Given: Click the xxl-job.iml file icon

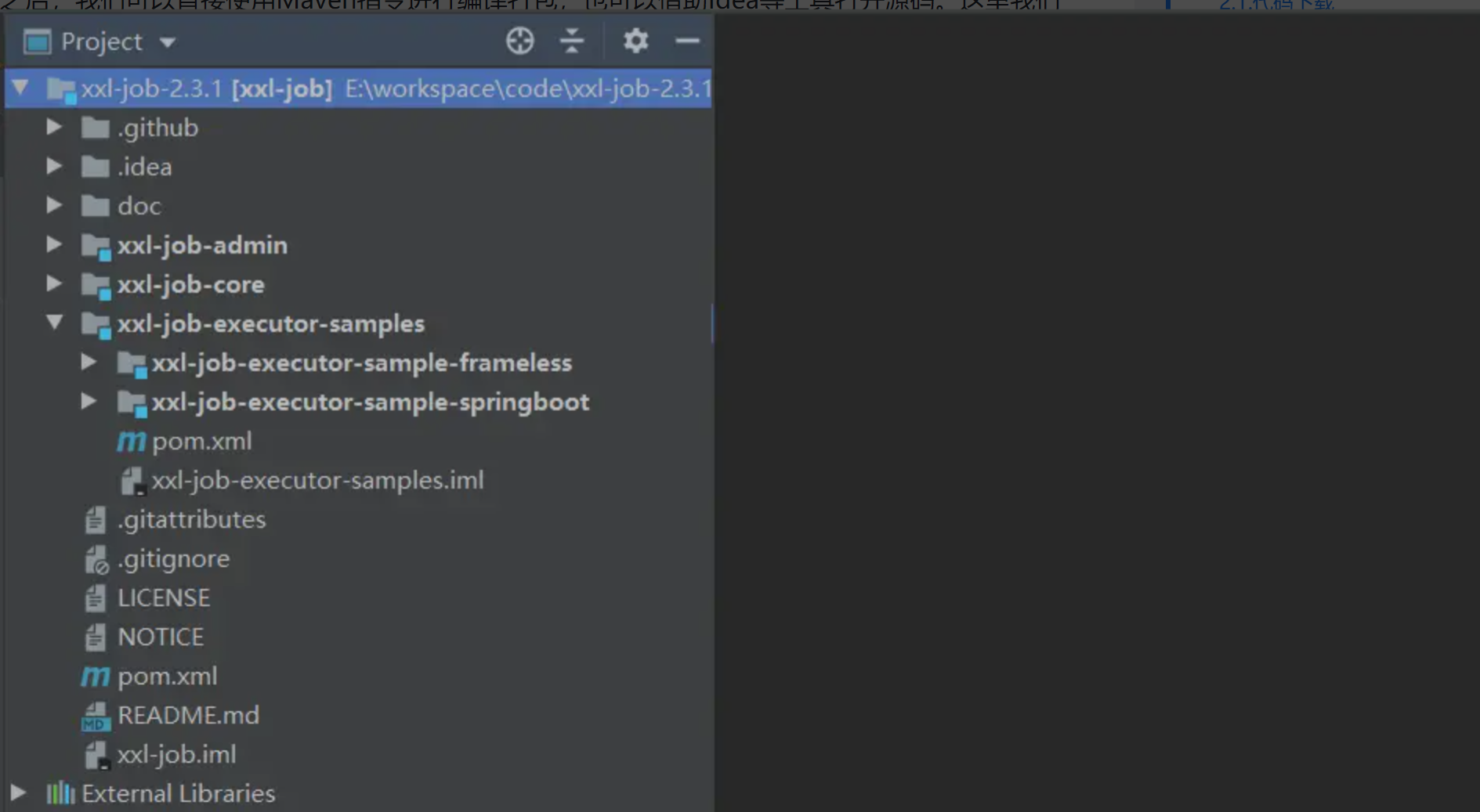Looking at the screenshot, I should click(x=96, y=755).
